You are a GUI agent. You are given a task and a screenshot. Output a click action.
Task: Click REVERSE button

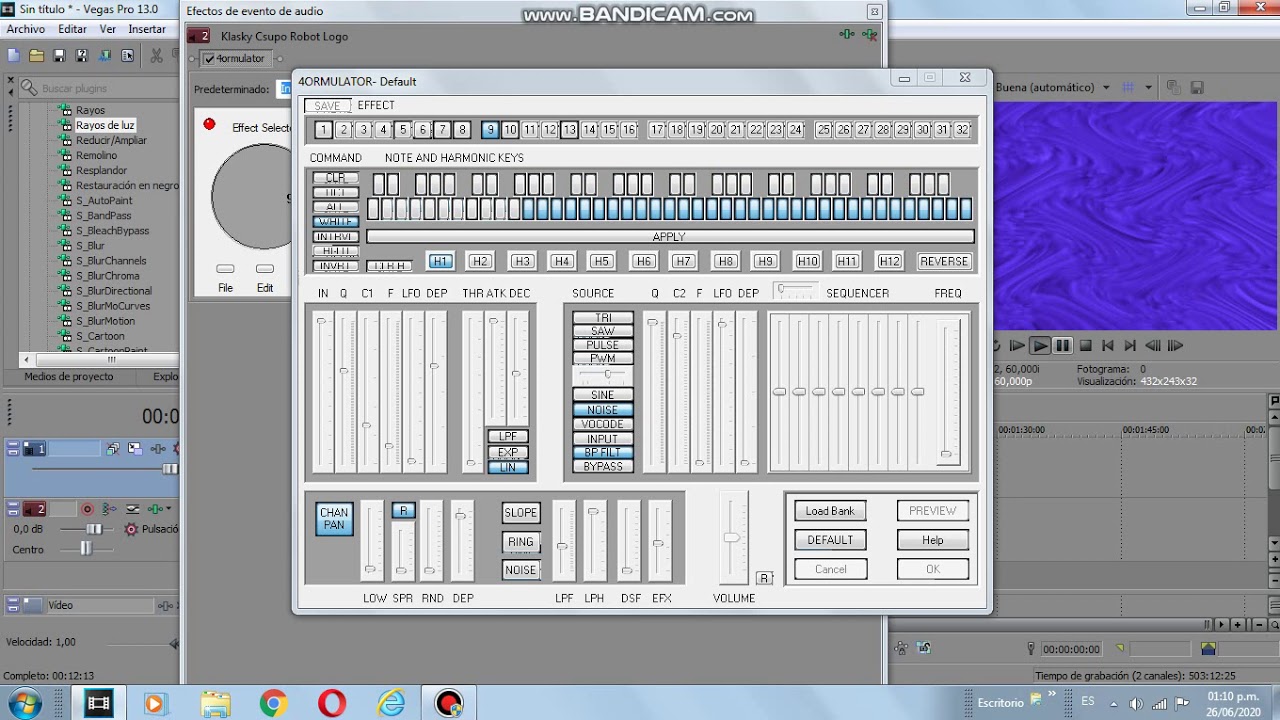pos(944,261)
